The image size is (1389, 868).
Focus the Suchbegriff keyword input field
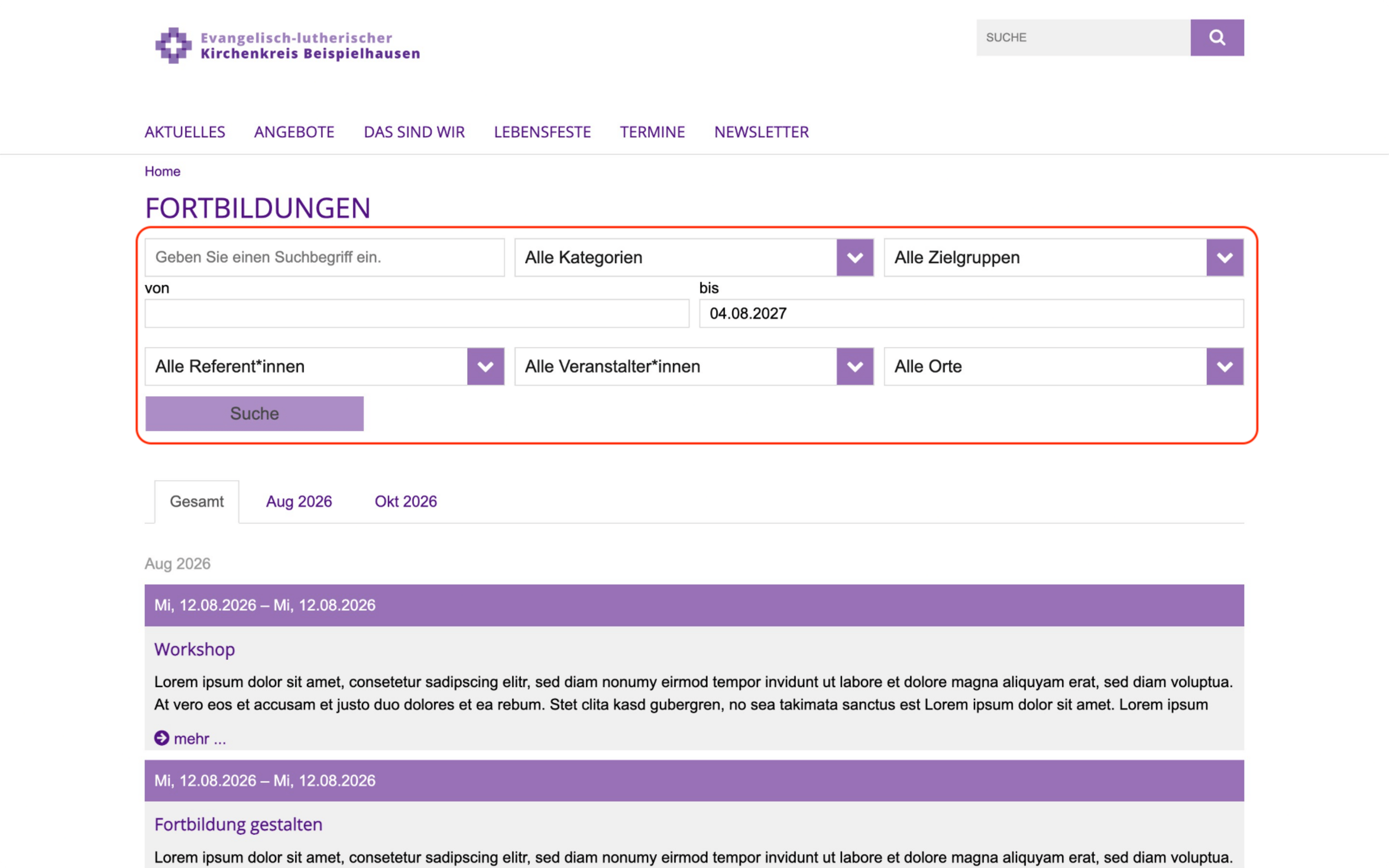(324, 257)
